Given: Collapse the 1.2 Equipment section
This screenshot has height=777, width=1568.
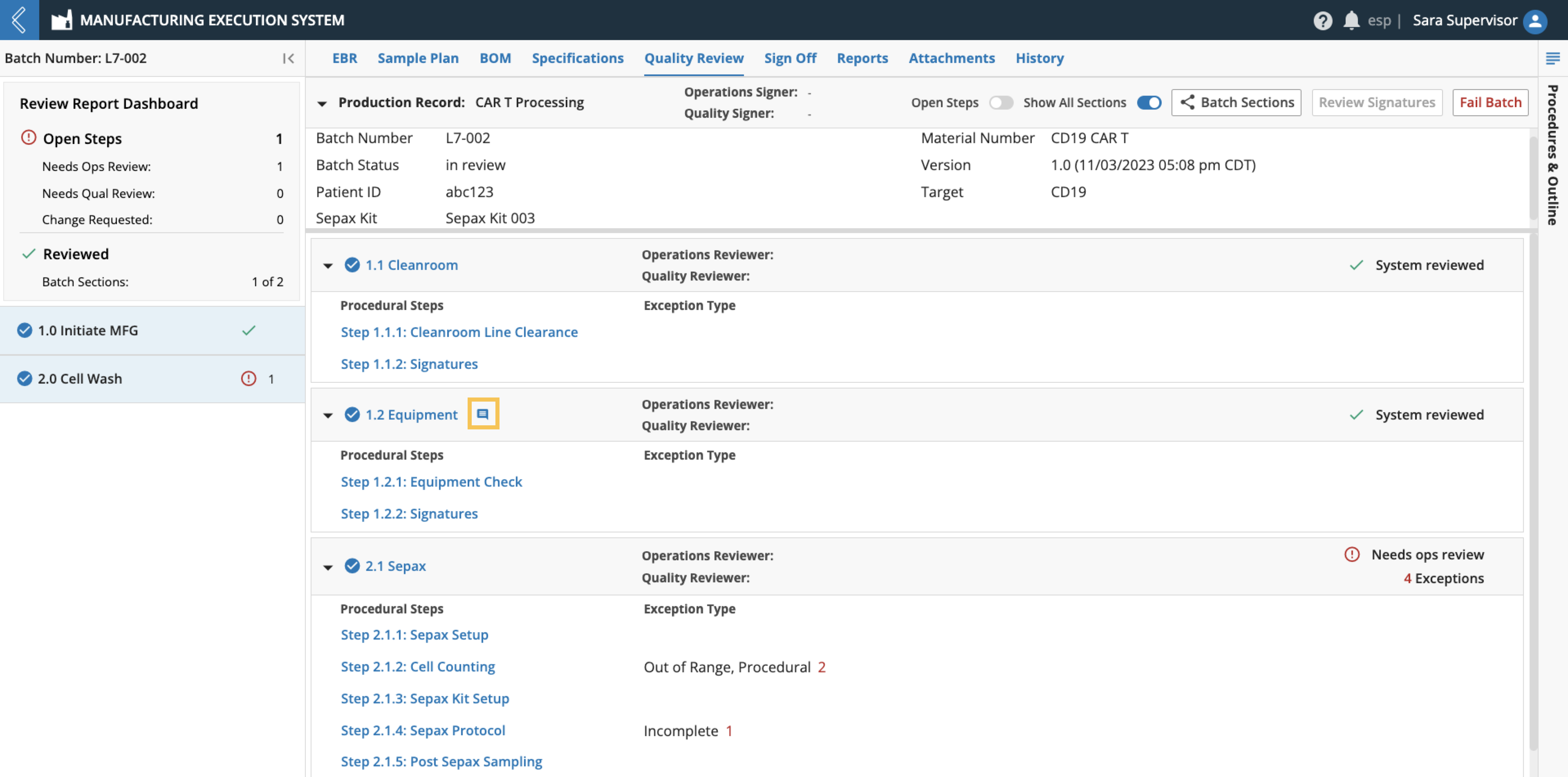Looking at the screenshot, I should pos(328,415).
